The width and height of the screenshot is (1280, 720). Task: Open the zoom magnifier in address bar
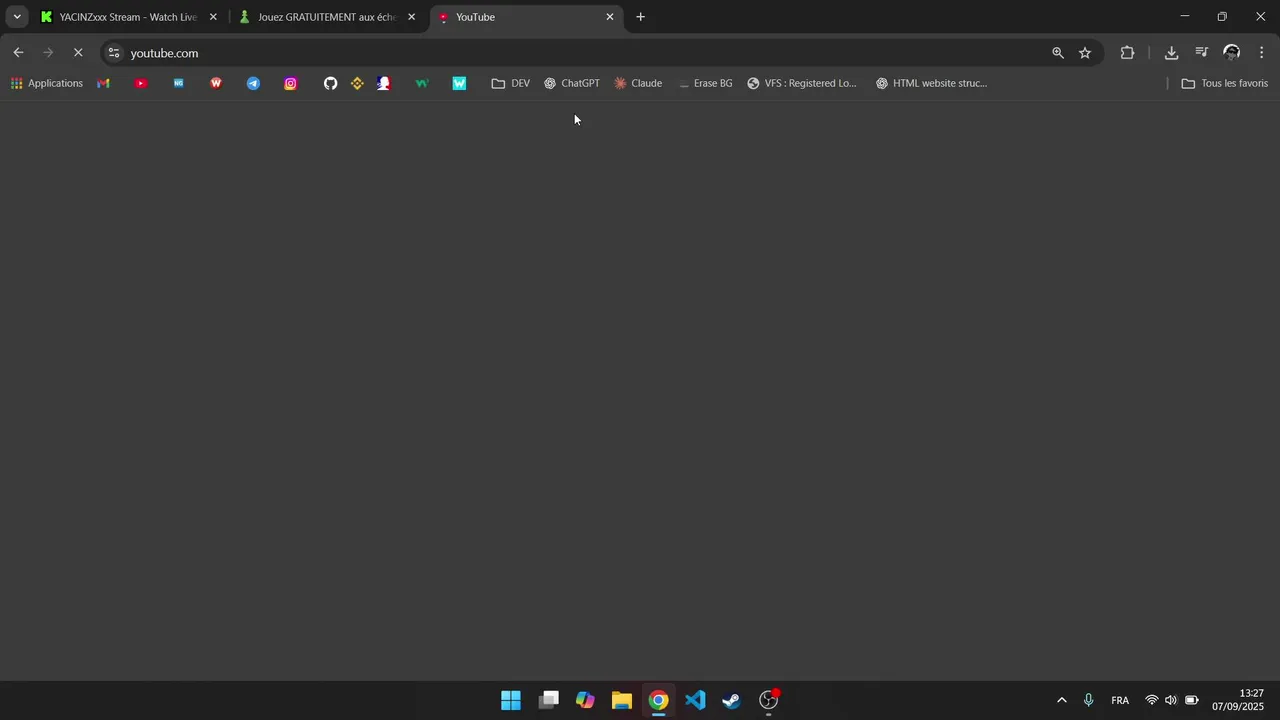pyautogui.click(x=1058, y=53)
